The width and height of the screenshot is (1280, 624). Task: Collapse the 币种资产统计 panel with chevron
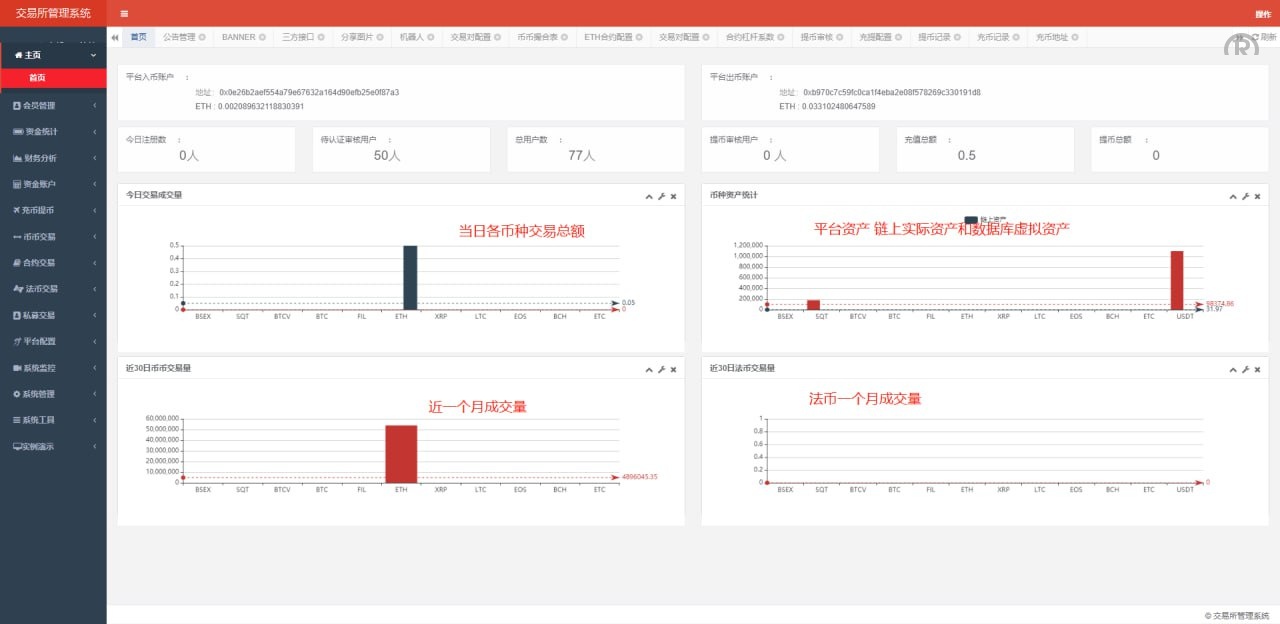(1233, 196)
